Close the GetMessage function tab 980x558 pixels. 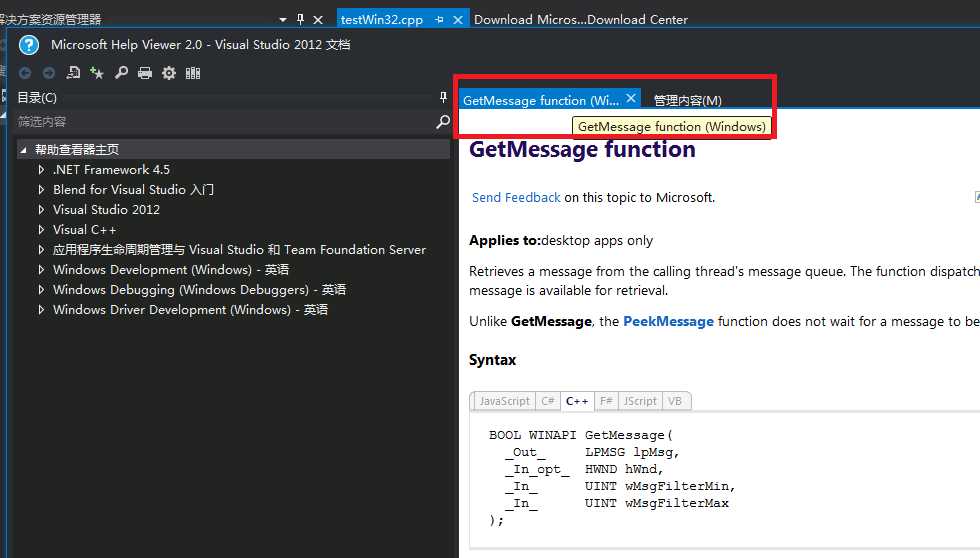[x=631, y=98]
